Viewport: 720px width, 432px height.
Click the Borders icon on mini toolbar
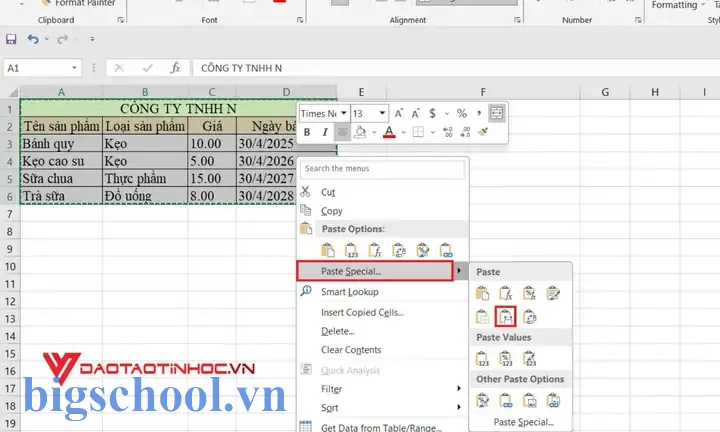tap(418, 132)
